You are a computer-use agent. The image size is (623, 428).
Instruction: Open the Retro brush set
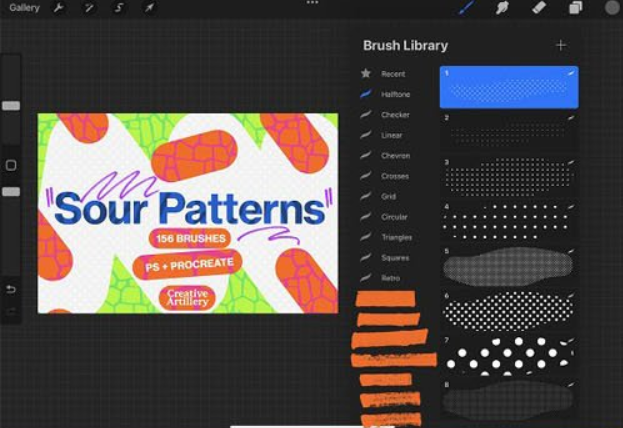point(390,278)
